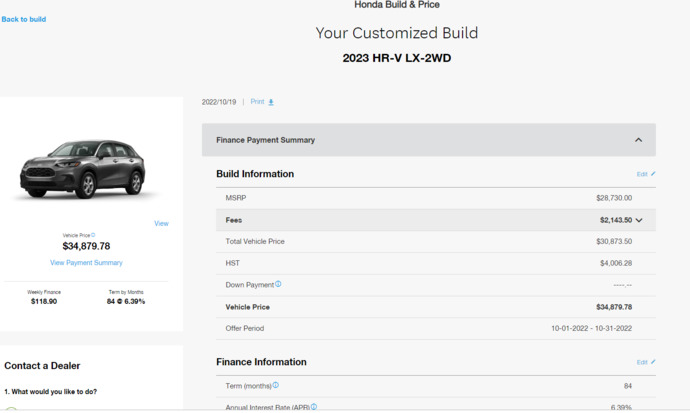Click the HST amount $4,006.28
This screenshot has height=413, width=690.
coord(616,263)
